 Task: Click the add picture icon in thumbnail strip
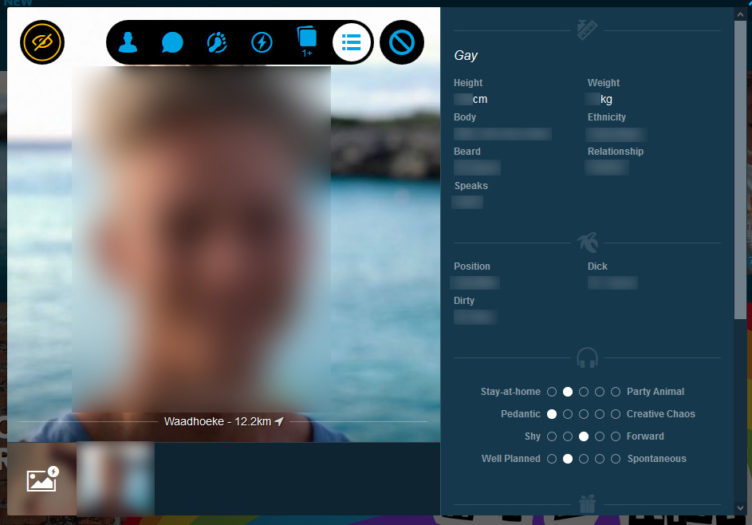[42, 479]
